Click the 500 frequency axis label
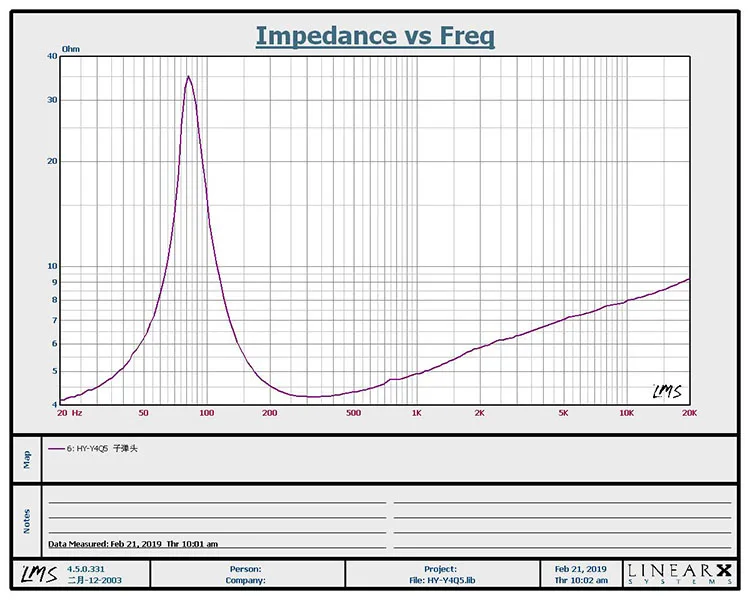 (x=353, y=413)
